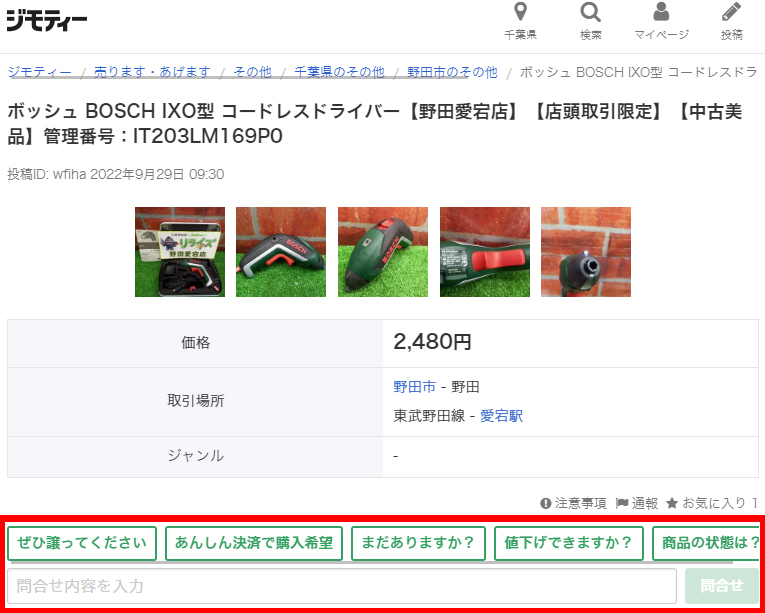Viewport: 765px width, 613px height.
Task: View fifth thumbnail showing driver tip
Action: click(x=586, y=252)
